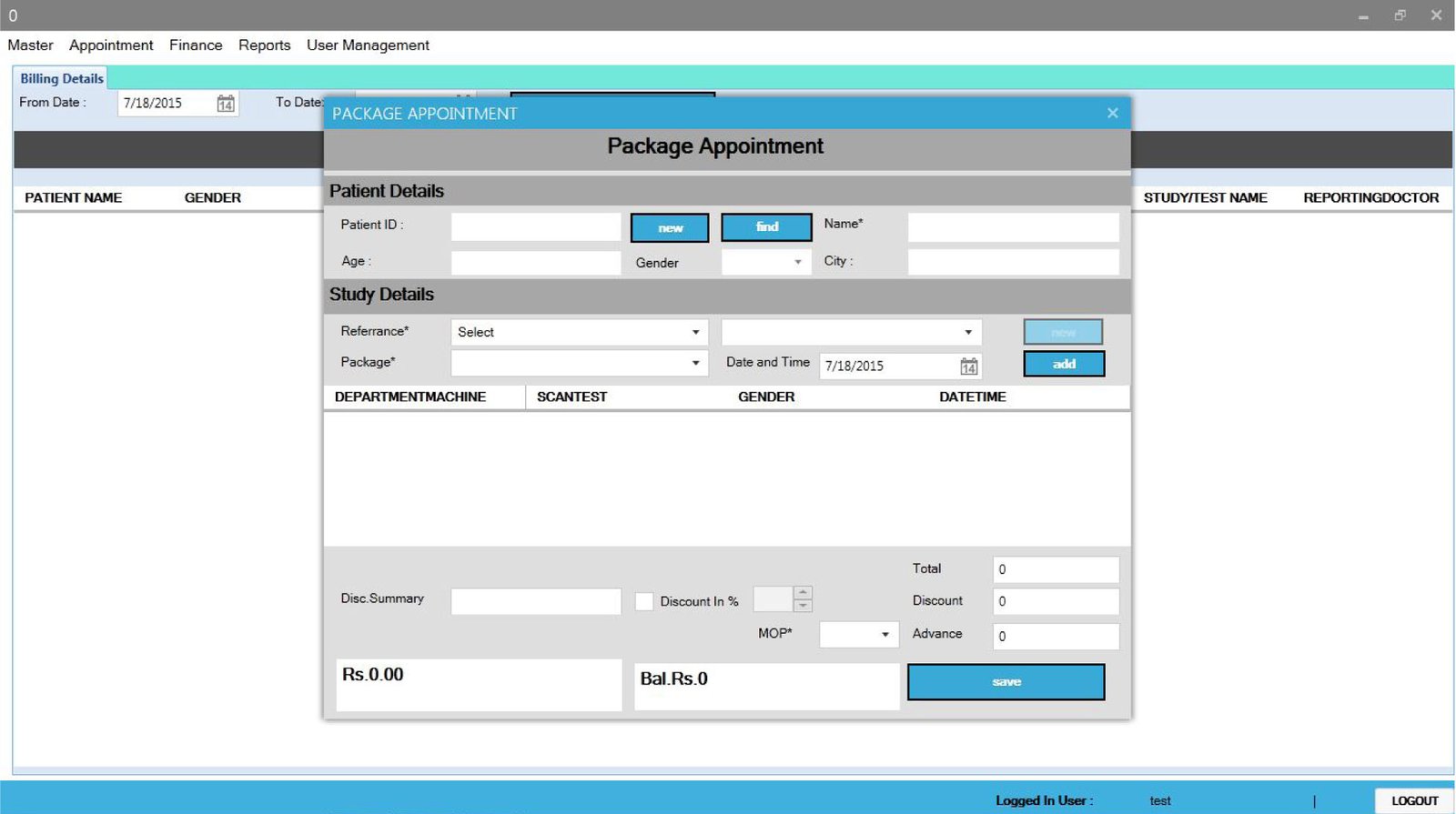Screen dimensions: 1456x814
Task: Close the Package Appointment dialog
Action: pyautogui.click(x=1112, y=113)
